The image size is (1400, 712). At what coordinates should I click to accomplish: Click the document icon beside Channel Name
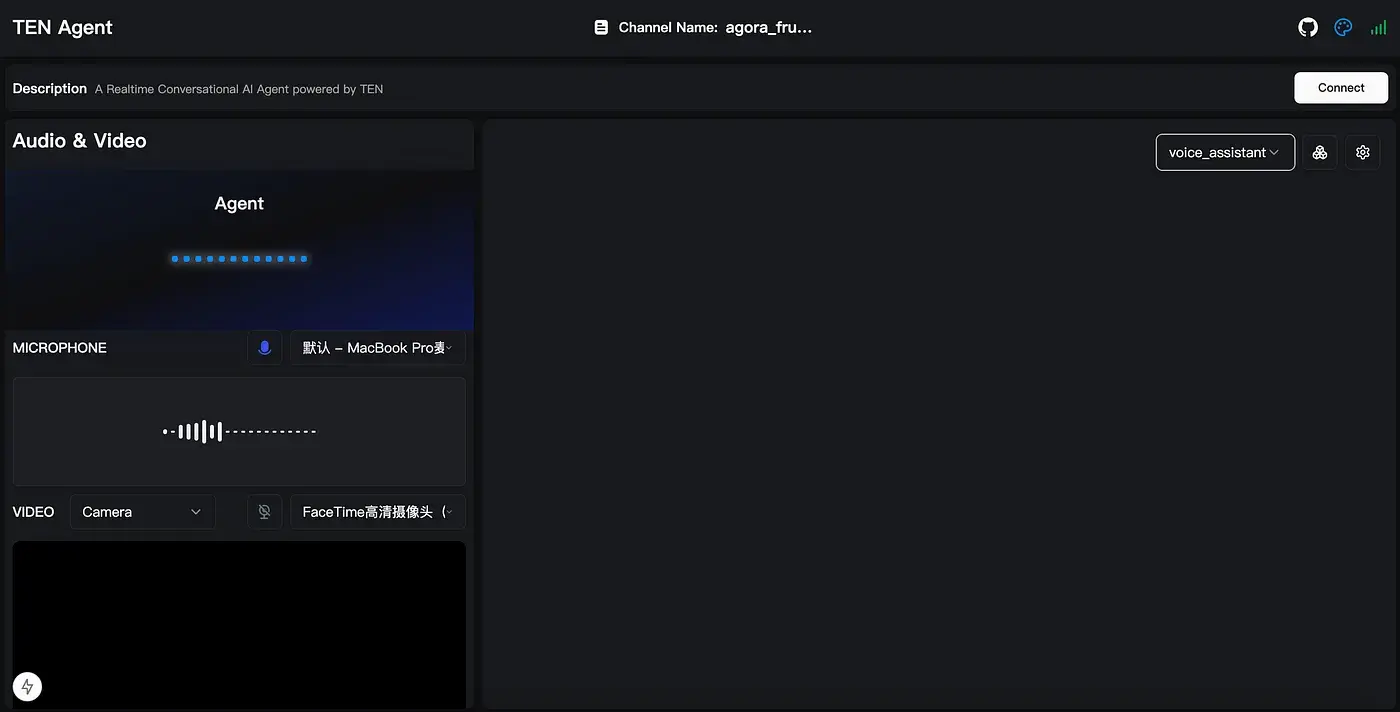601,28
